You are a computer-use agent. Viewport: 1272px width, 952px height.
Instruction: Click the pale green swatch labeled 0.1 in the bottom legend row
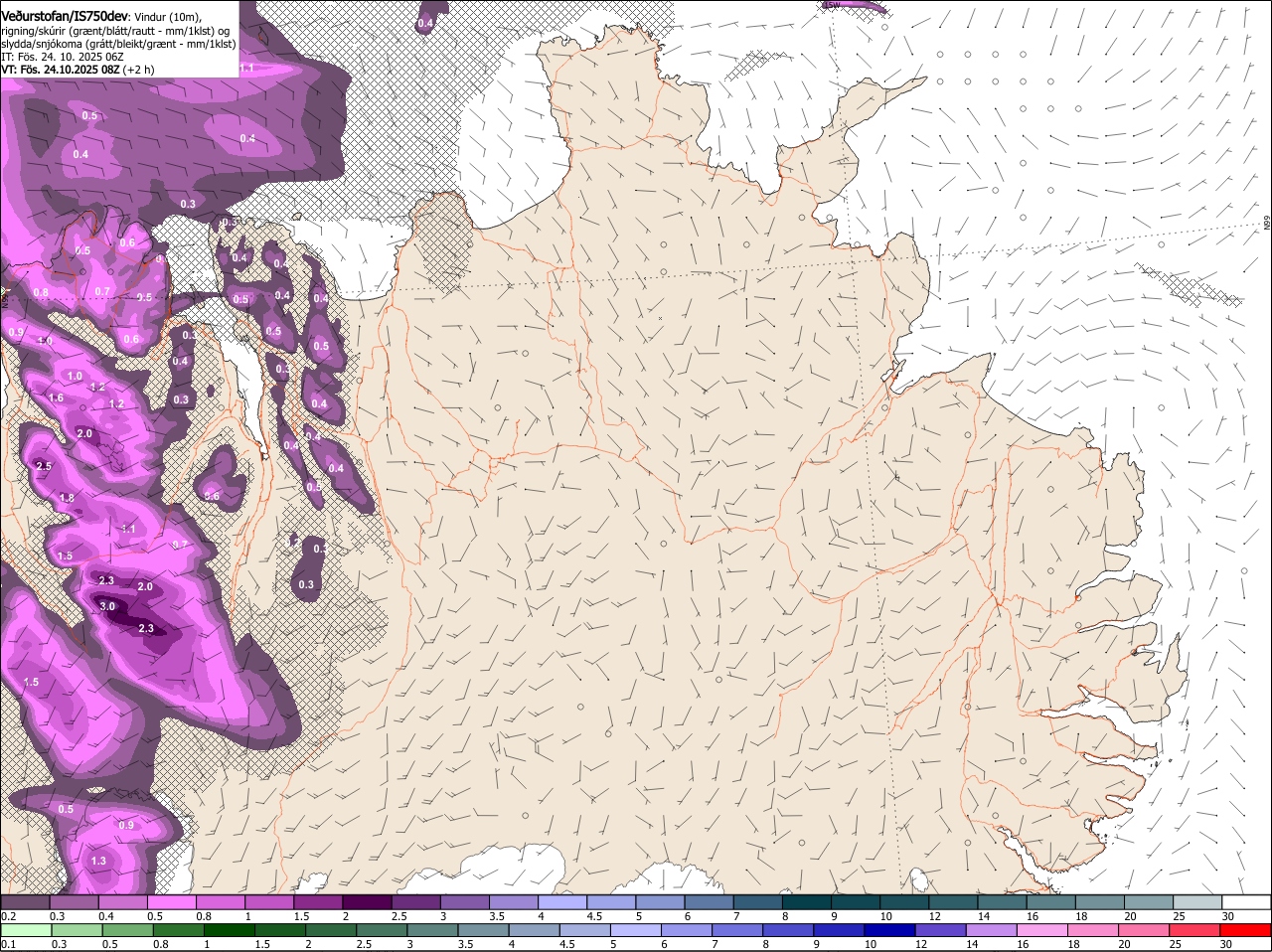[x=25, y=931]
